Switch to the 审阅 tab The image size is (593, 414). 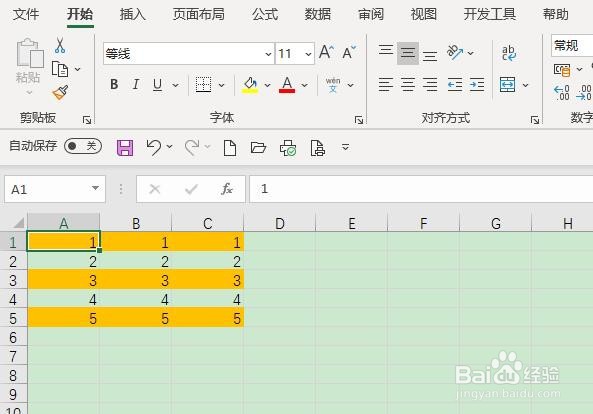point(371,14)
